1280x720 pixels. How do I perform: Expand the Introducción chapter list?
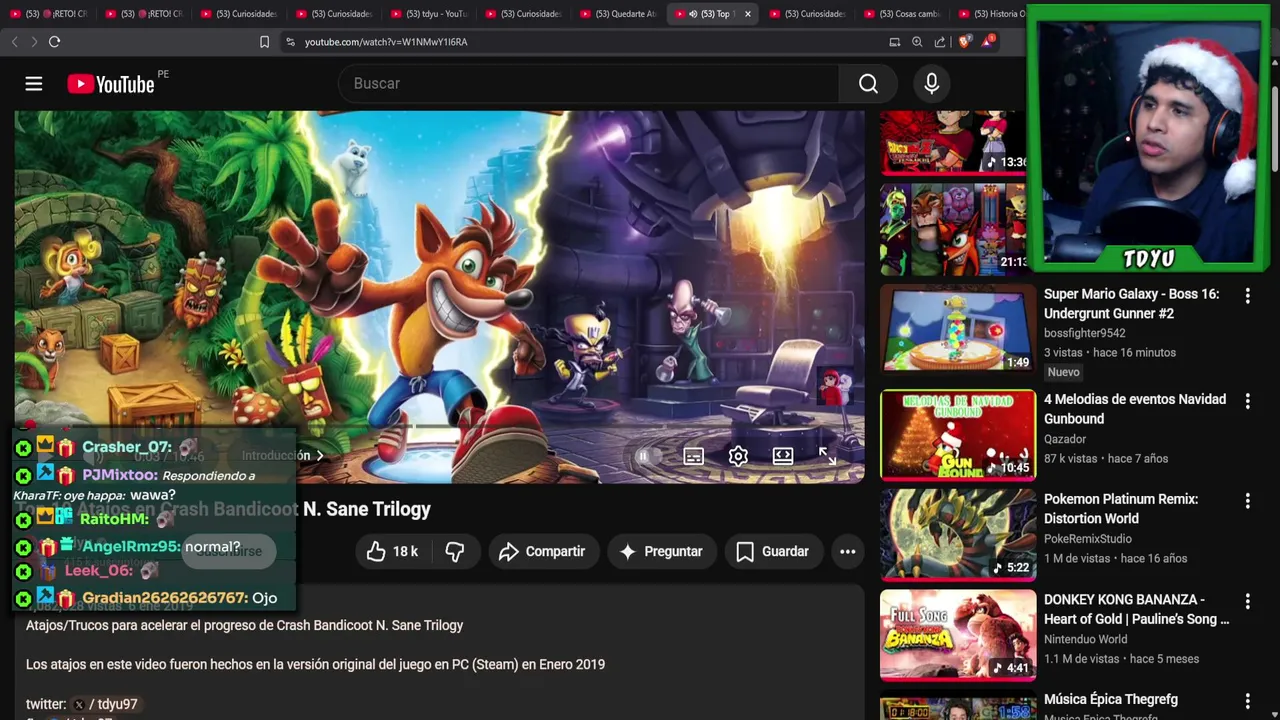click(283, 456)
